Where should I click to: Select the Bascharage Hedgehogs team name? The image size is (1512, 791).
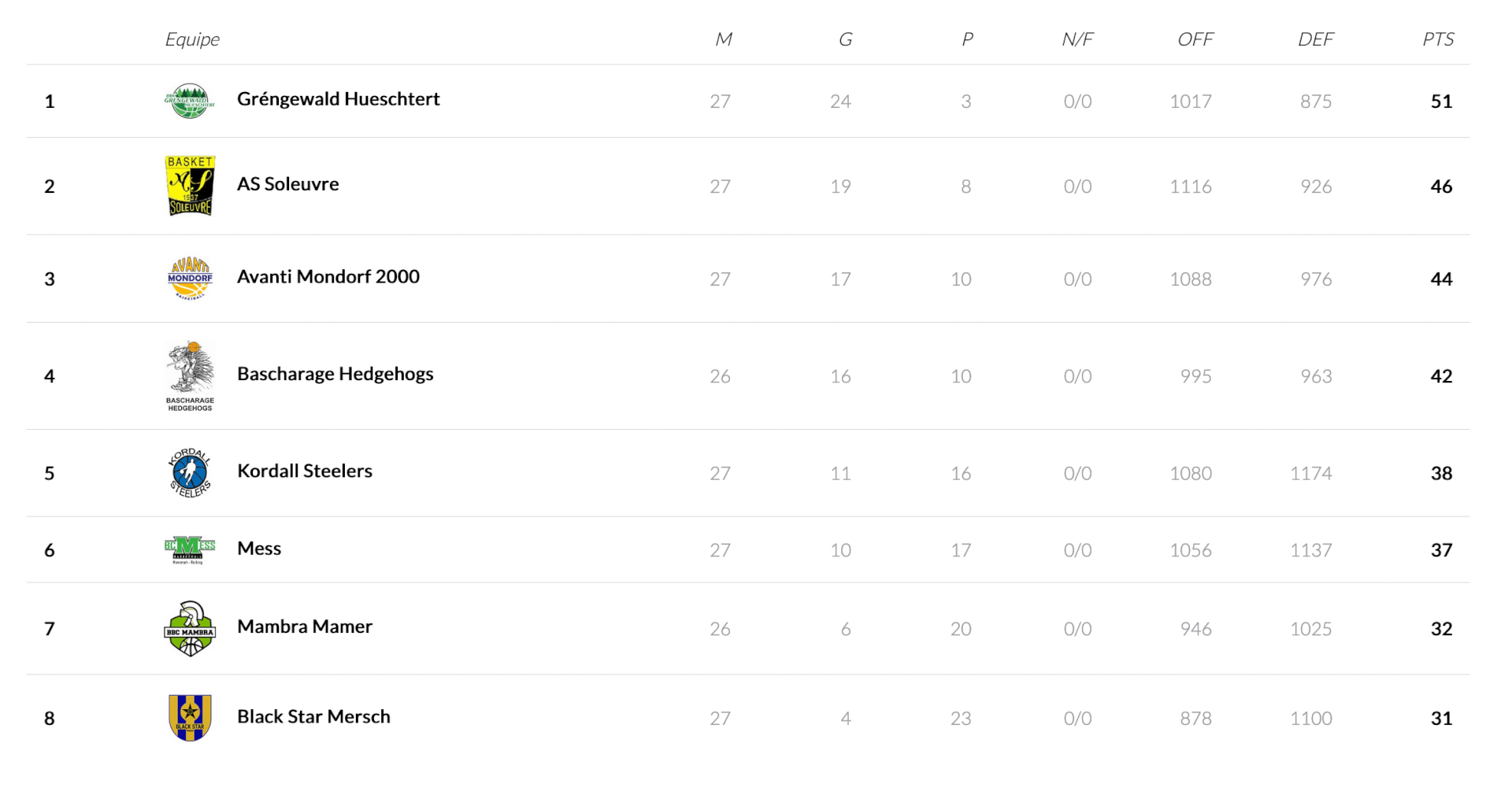pyautogui.click(x=335, y=374)
